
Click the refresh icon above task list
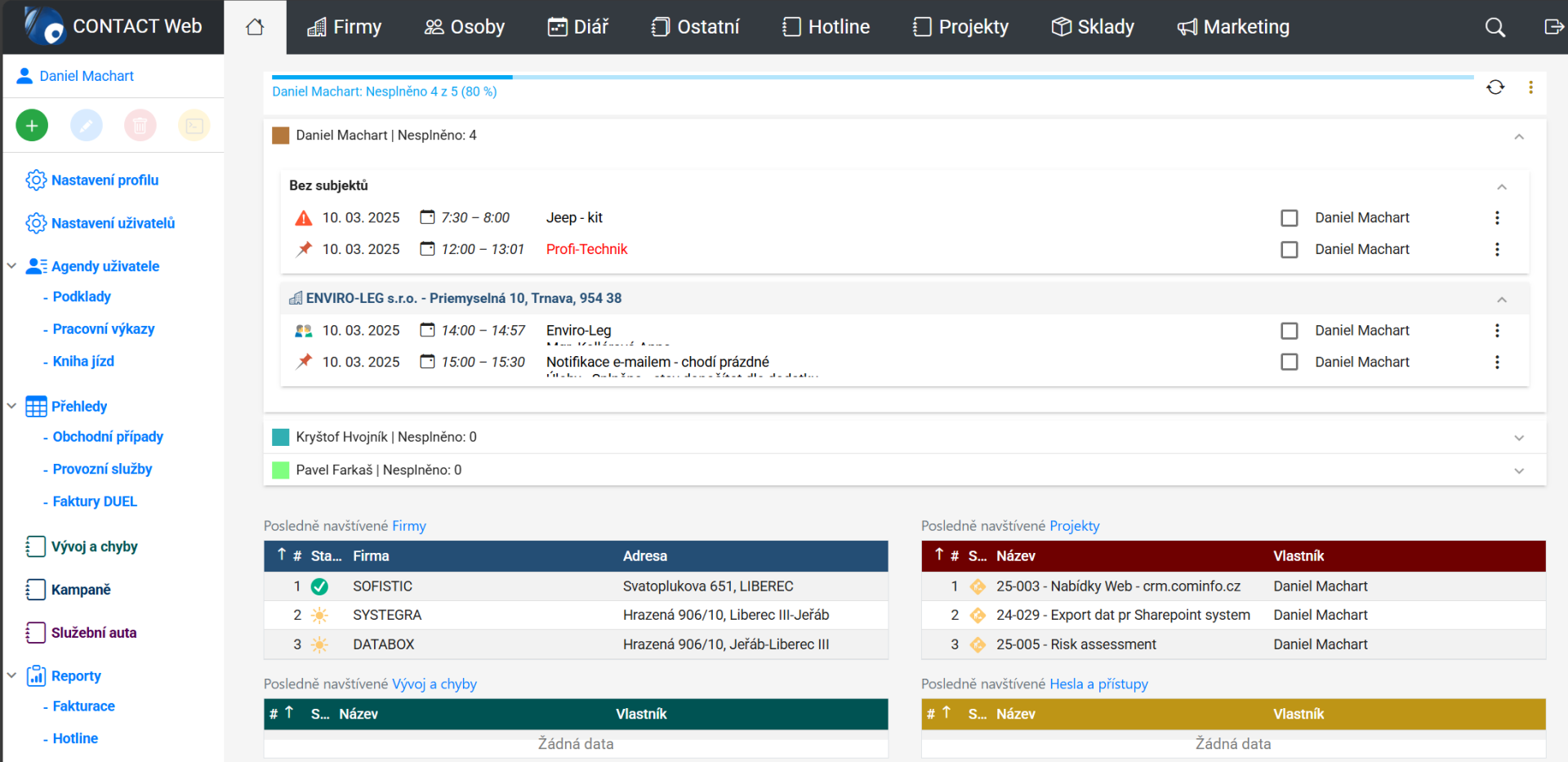(1495, 87)
